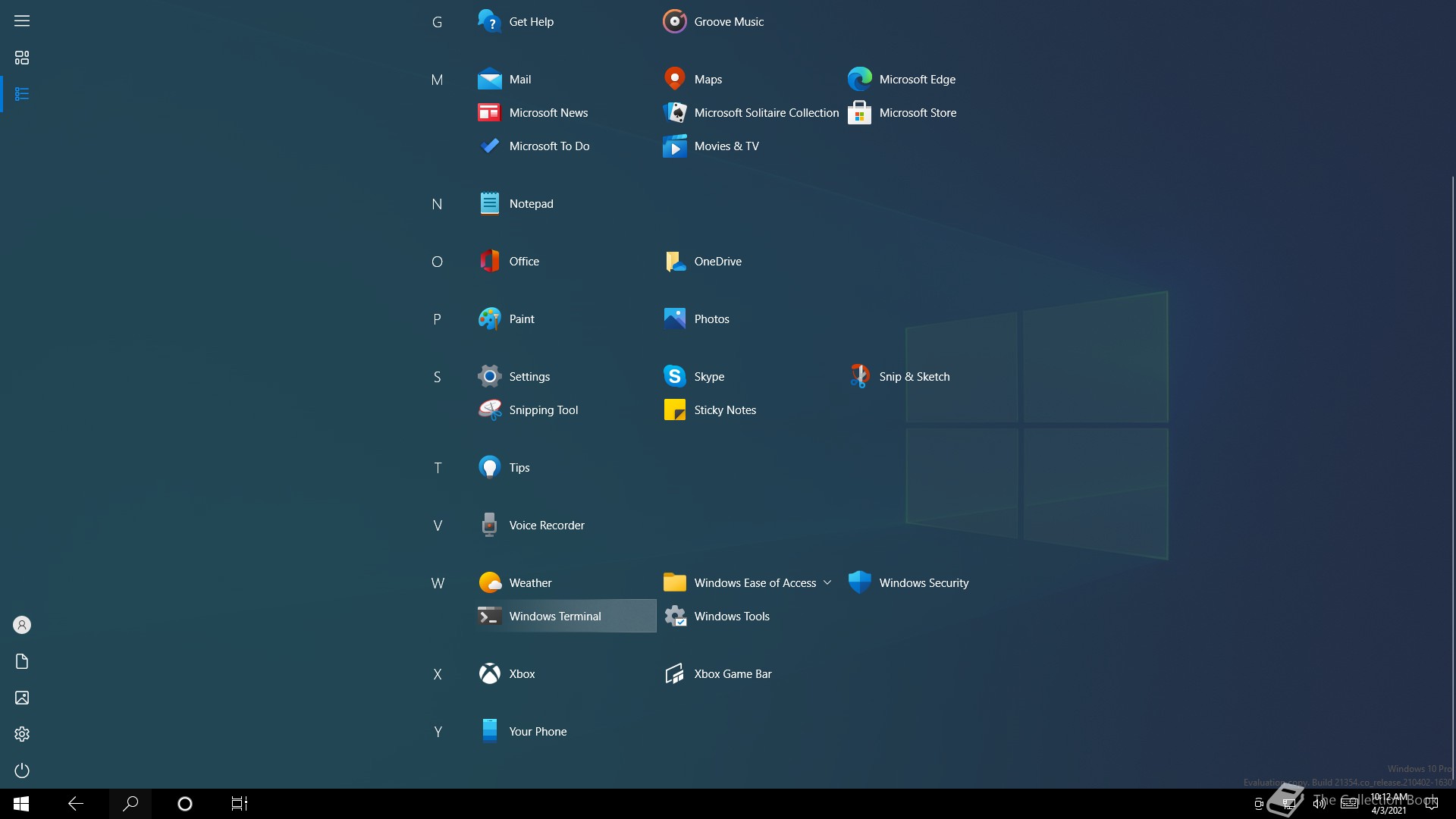Open the Action Center notifications icon
The height and width of the screenshot is (819, 1456).
coord(1432,804)
